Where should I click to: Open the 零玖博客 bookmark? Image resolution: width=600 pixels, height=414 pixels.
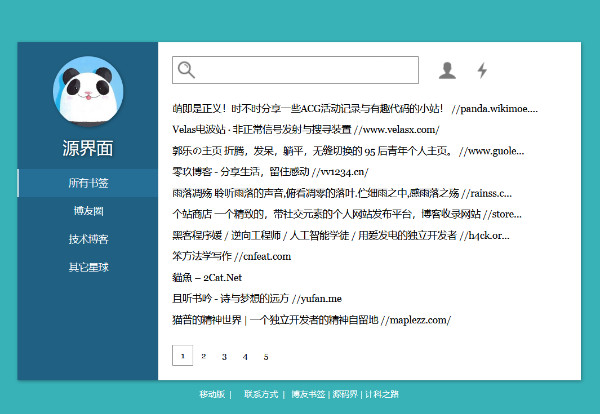pyautogui.click(x=270, y=172)
